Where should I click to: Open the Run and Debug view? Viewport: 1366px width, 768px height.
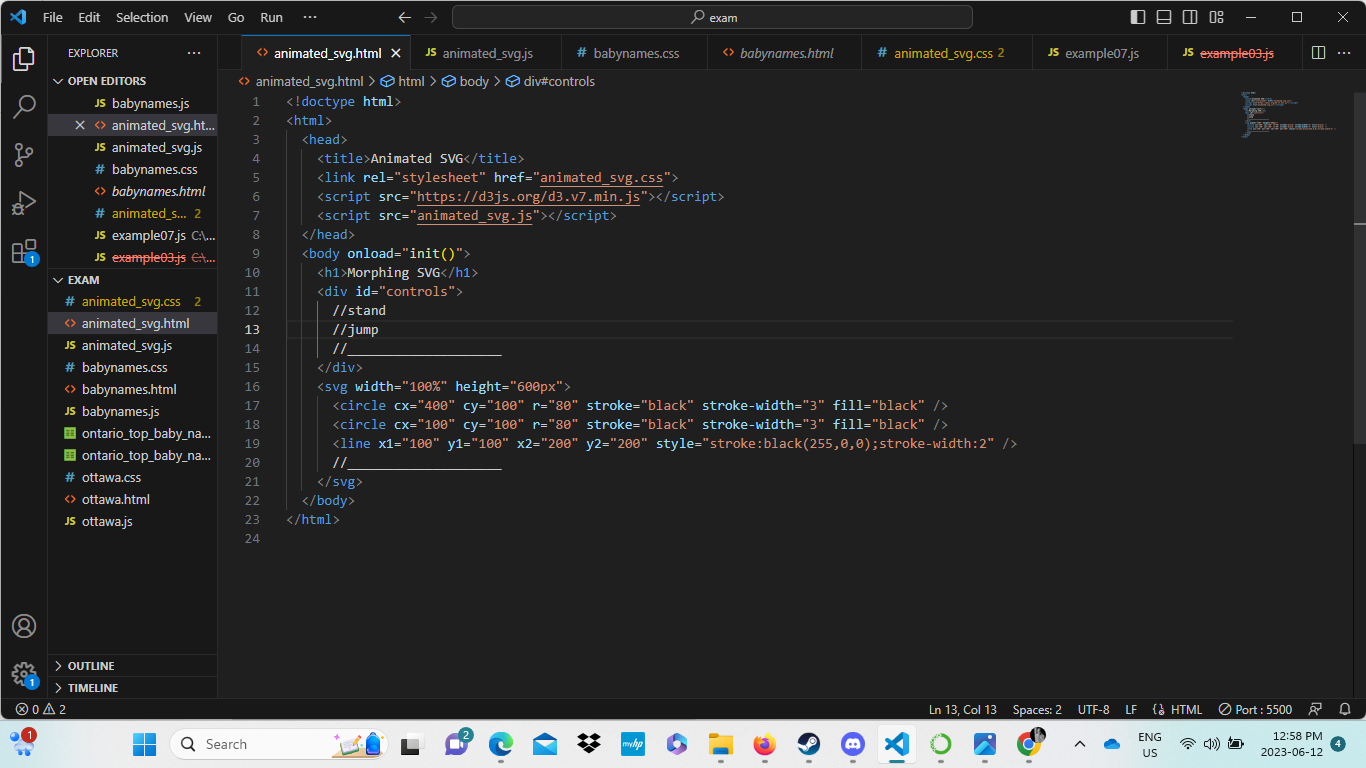pos(24,203)
